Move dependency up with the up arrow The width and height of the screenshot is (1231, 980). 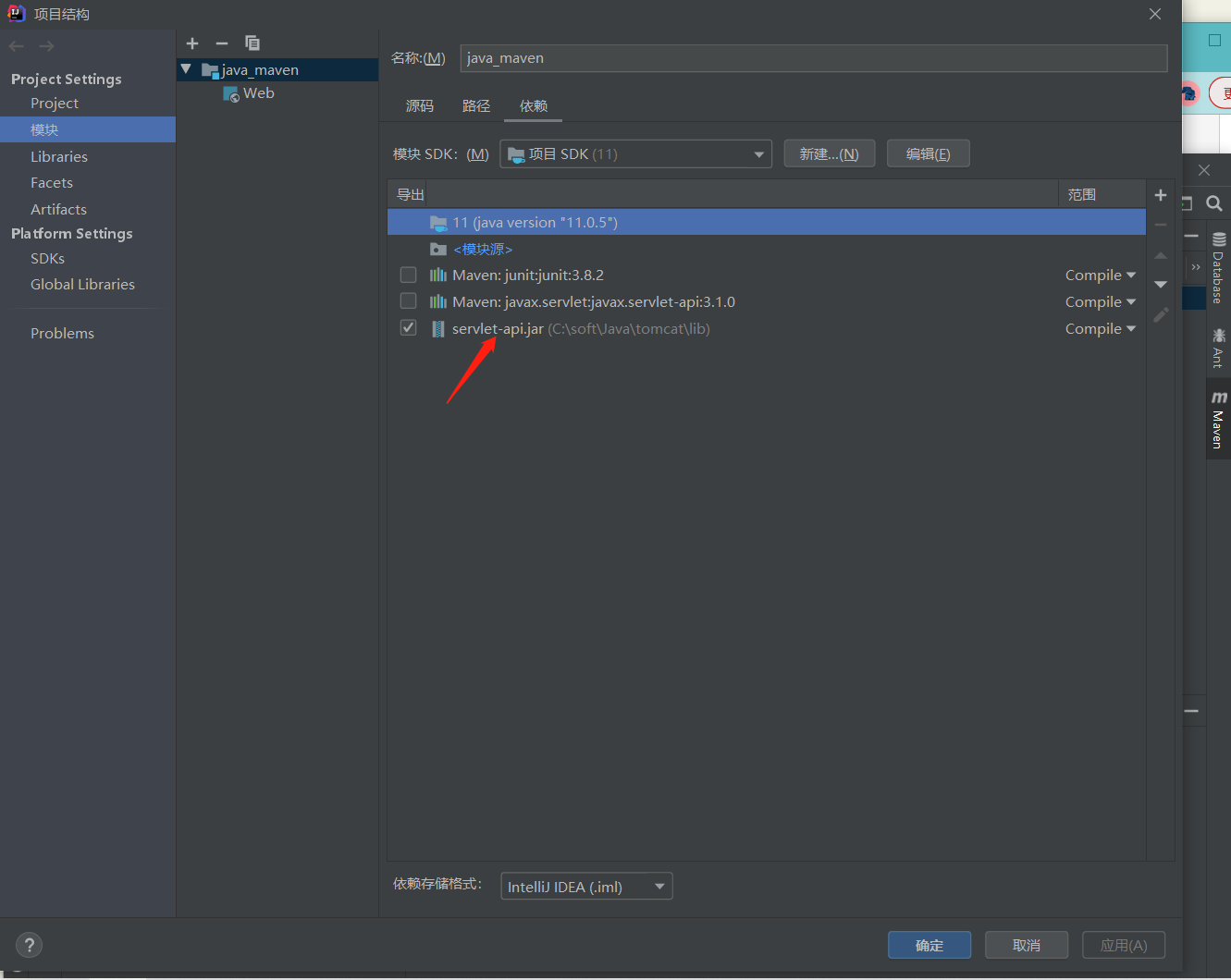(x=1161, y=255)
